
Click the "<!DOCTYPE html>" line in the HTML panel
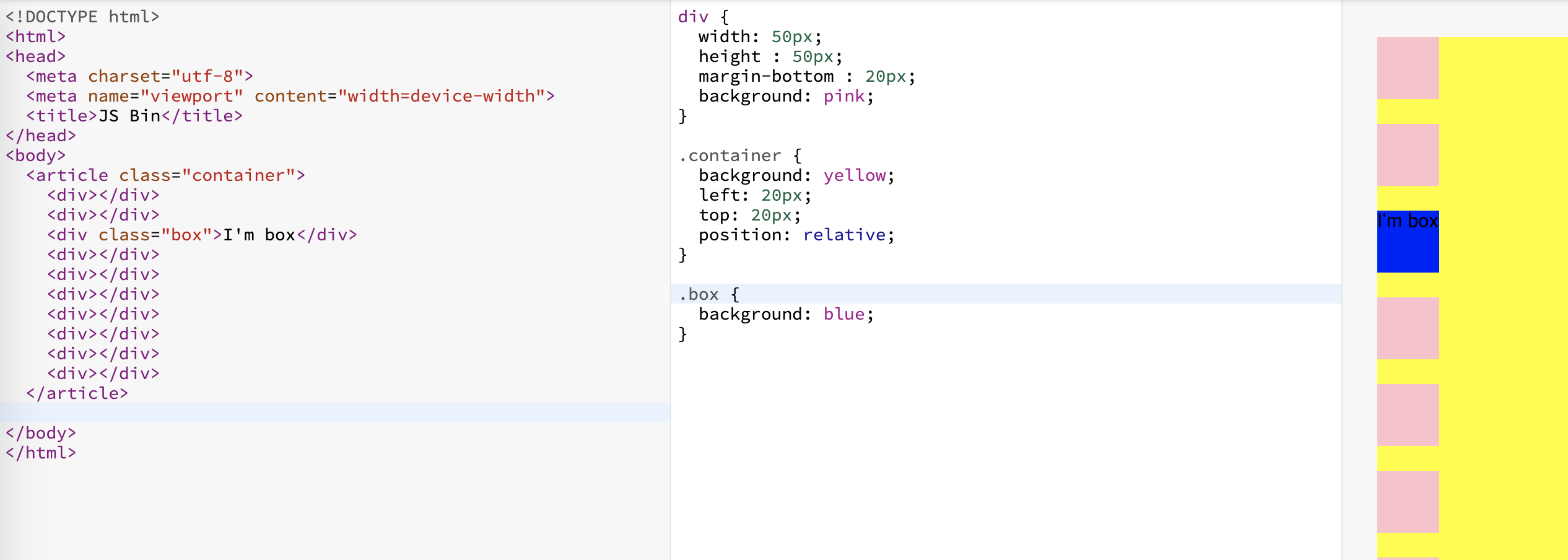point(82,17)
